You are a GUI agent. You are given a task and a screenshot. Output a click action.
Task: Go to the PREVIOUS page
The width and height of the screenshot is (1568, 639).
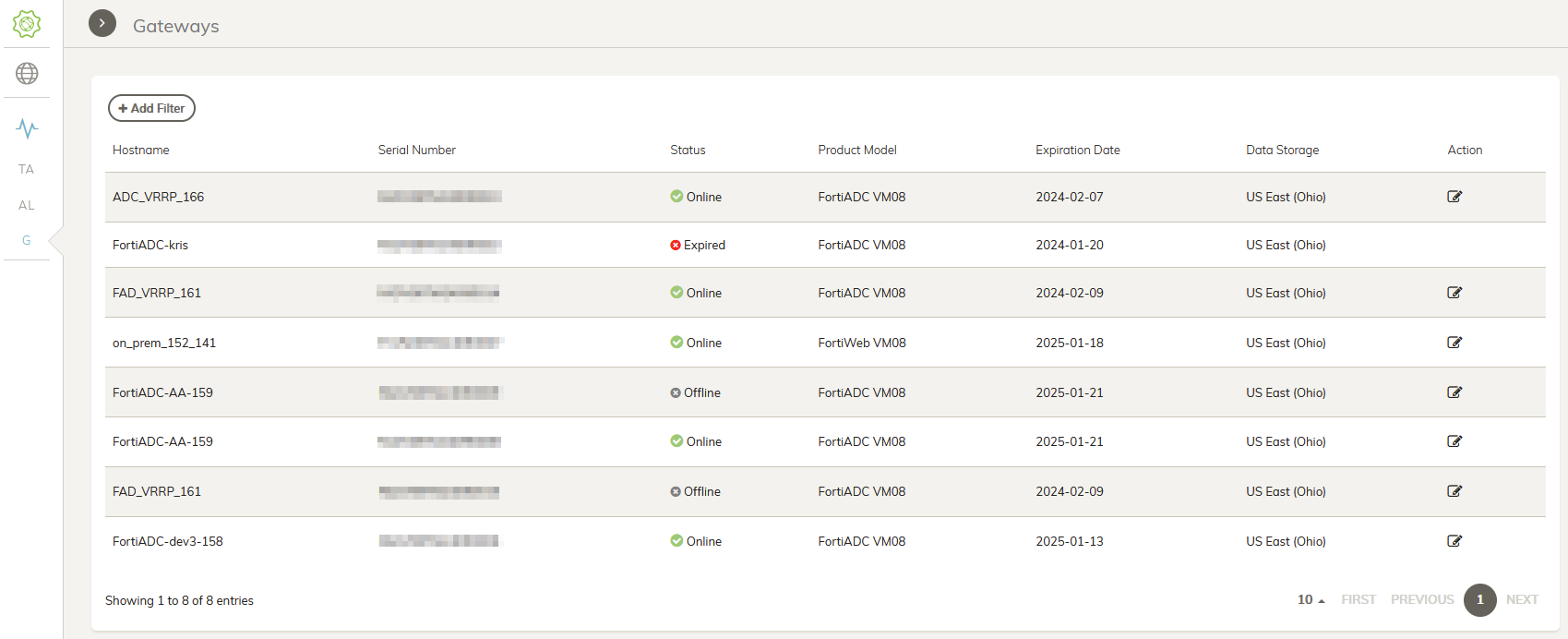1422,599
